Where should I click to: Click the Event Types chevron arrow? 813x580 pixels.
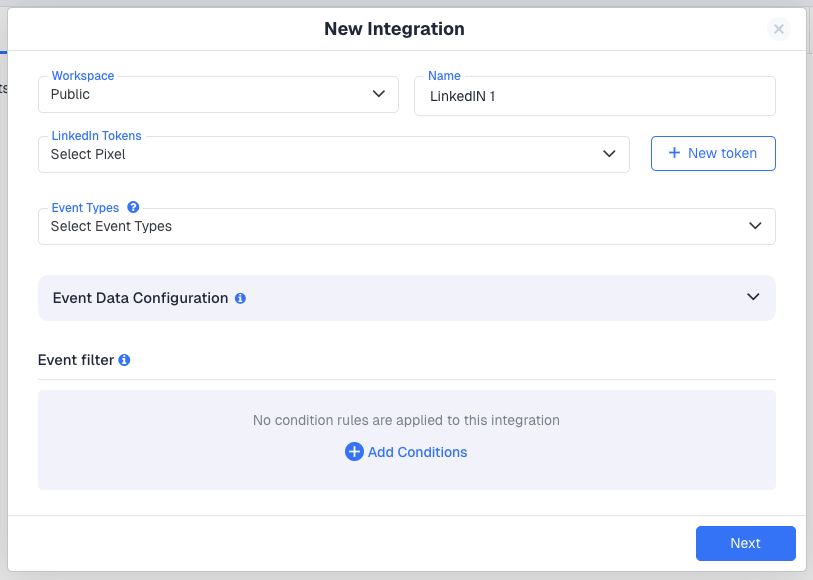point(756,226)
